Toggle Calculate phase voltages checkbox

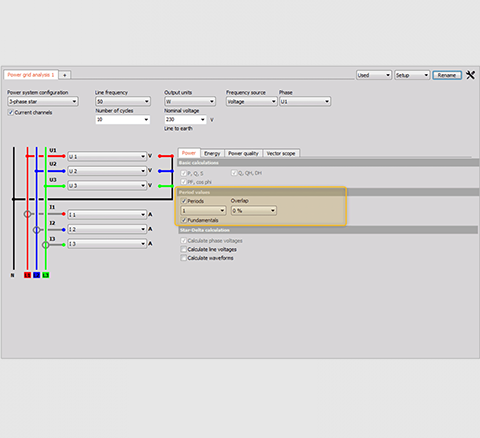184,241
